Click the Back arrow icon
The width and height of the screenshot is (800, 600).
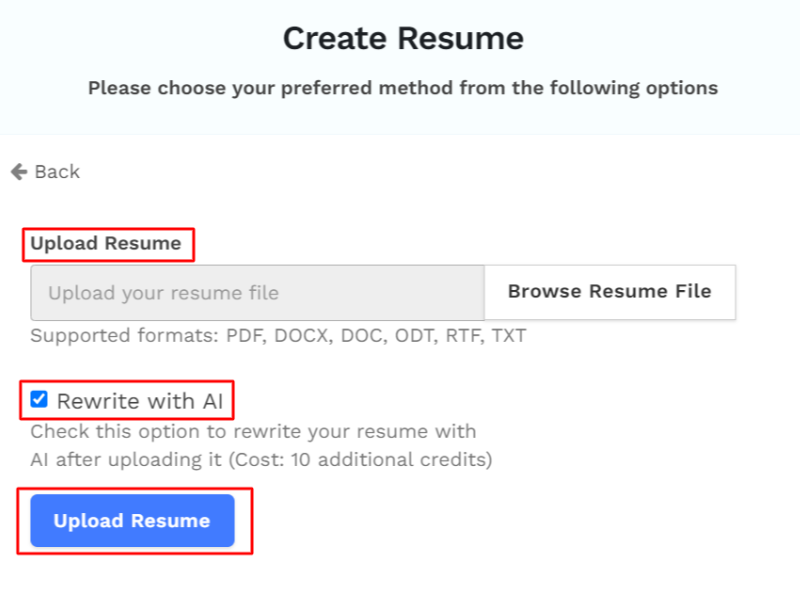click(x=19, y=172)
